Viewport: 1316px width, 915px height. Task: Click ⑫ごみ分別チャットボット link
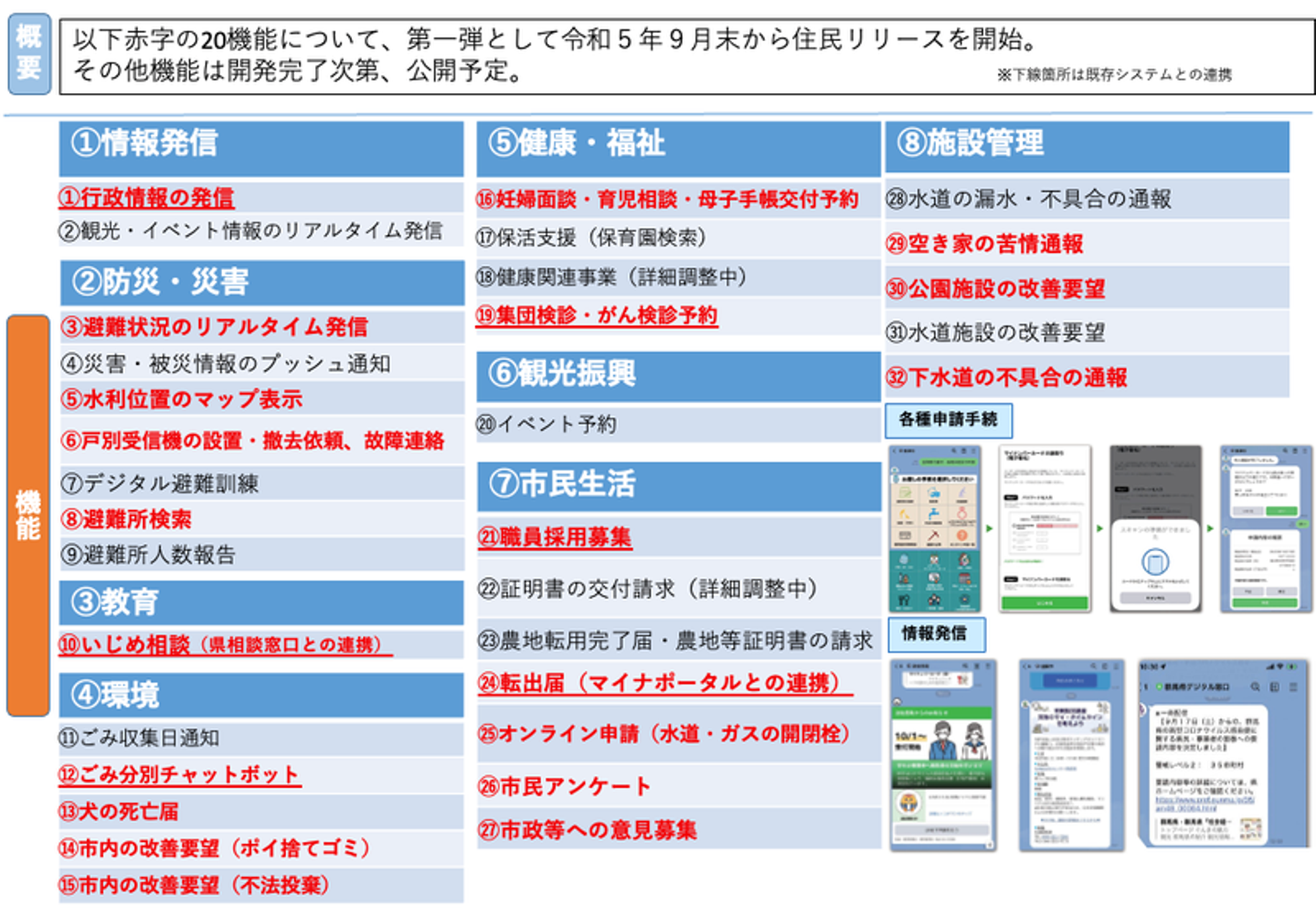[x=179, y=775]
